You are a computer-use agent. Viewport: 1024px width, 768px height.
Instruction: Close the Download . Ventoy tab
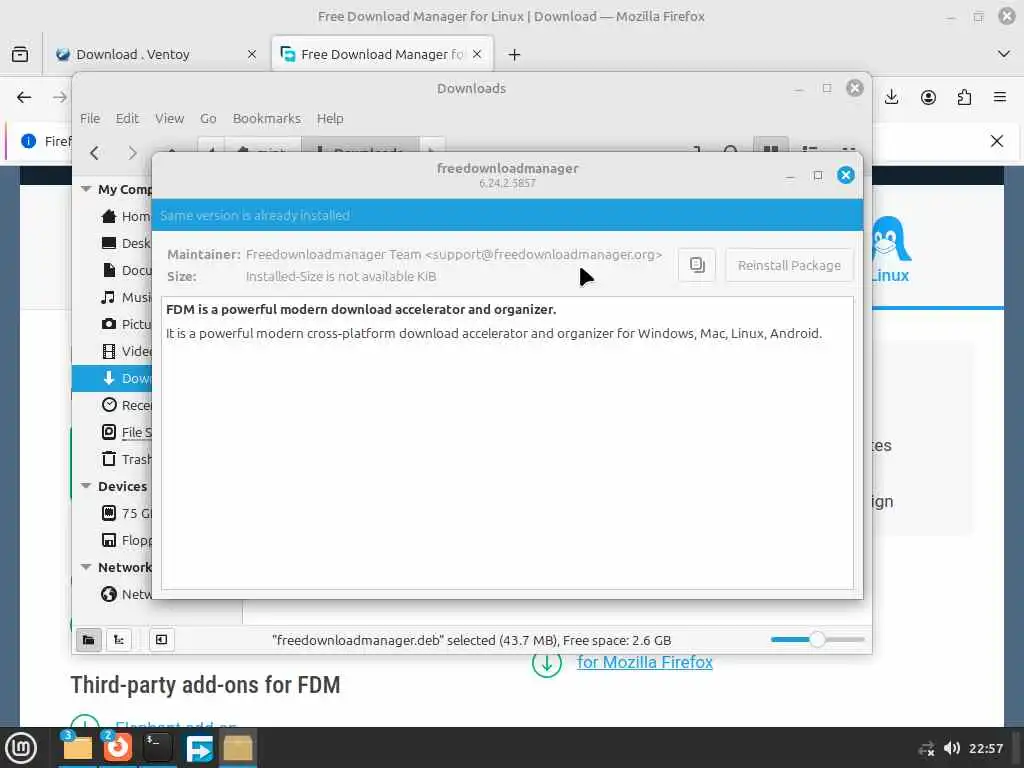(x=251, y=54)
